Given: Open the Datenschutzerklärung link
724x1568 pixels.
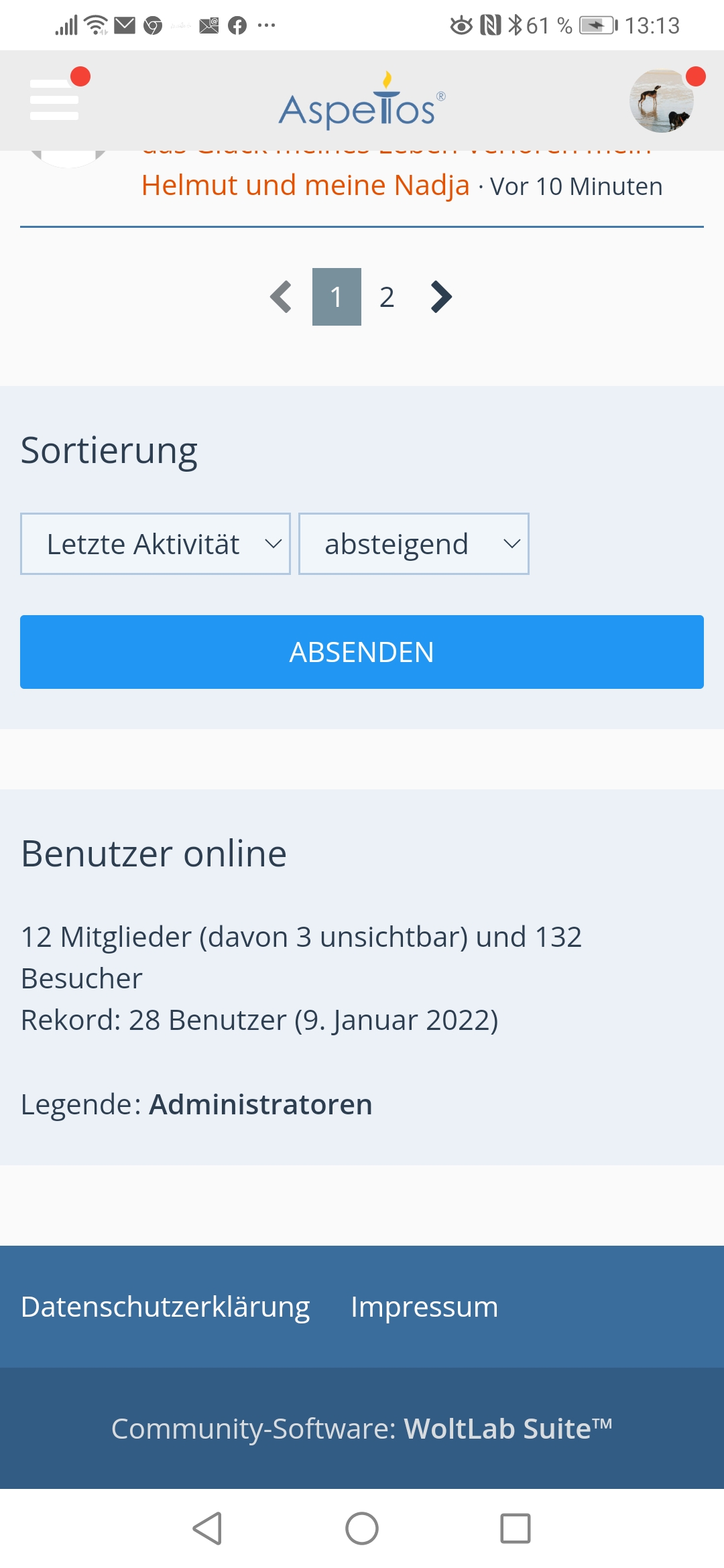Looking at the screenshot, I should (x=166, y=1307).
